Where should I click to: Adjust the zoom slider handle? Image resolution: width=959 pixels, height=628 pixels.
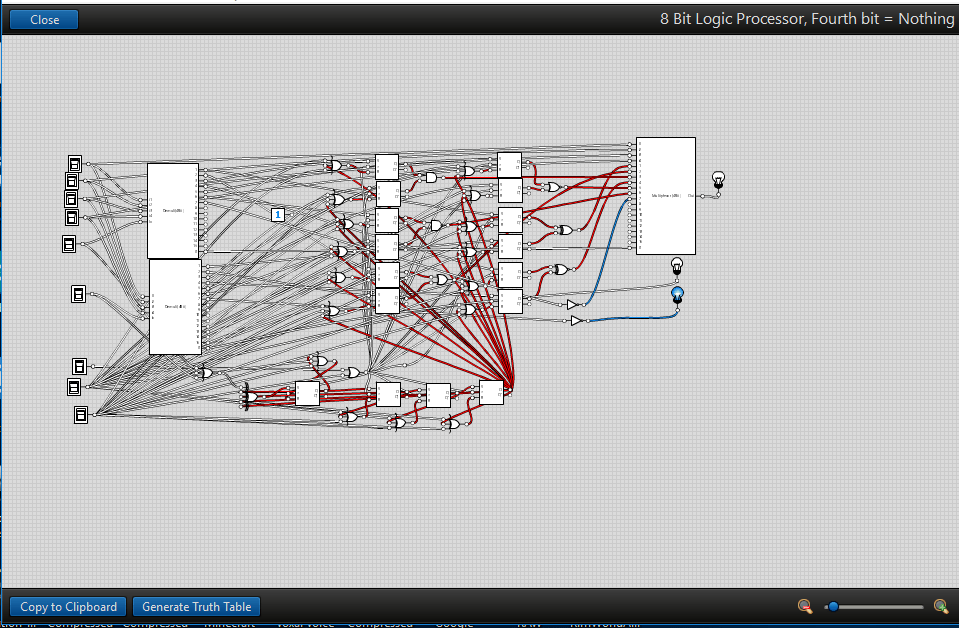click(x=833, y=606)
